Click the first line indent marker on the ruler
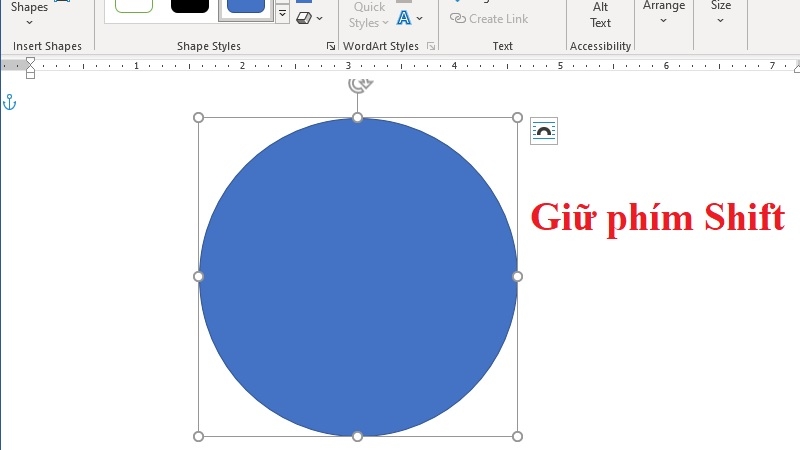 coord(30,61)
